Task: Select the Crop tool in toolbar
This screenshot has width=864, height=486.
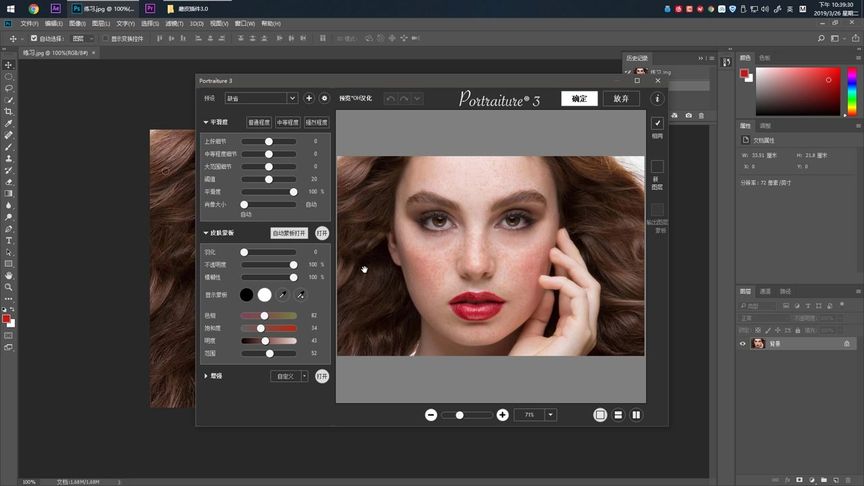Action: (9, 111)
